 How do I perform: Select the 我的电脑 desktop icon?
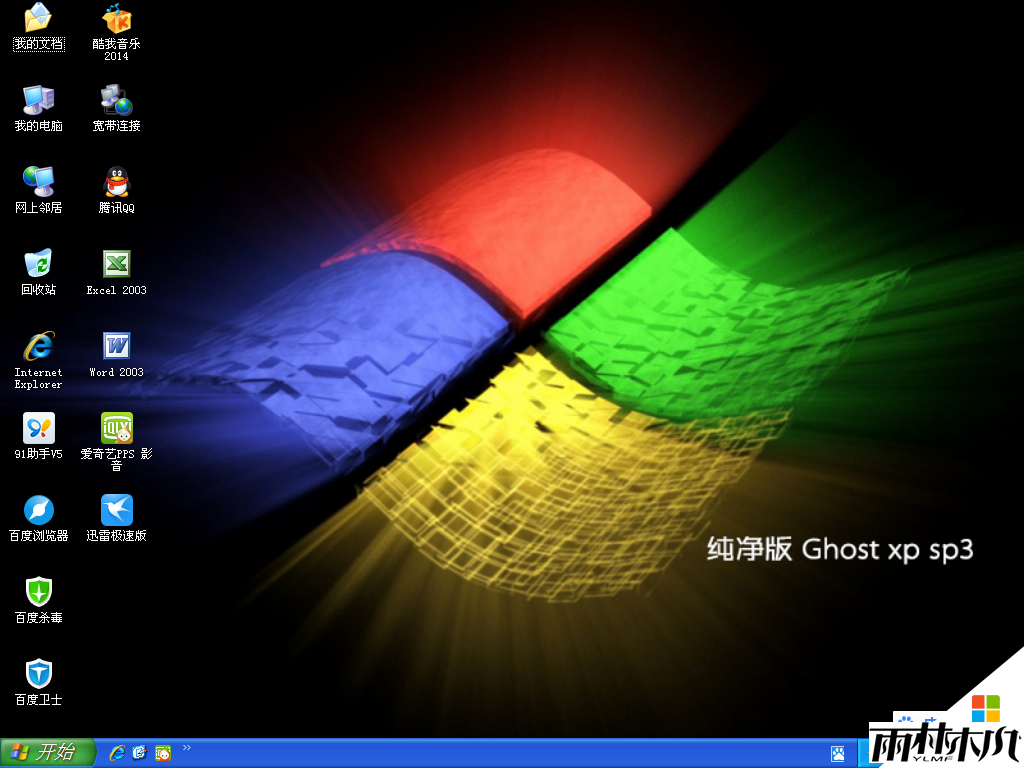[38, 100]
